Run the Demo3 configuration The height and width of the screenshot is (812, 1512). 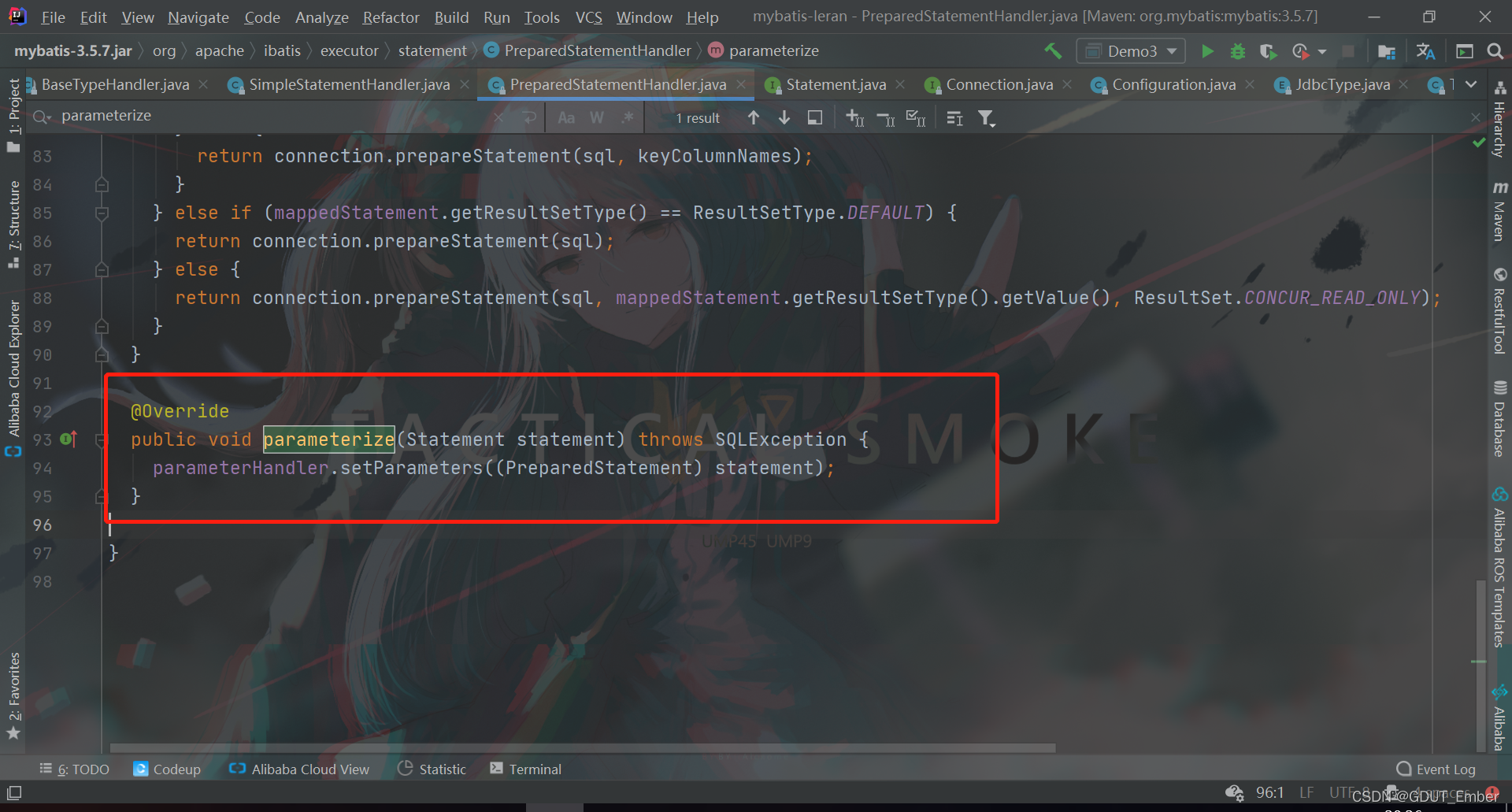(1207, 51)
